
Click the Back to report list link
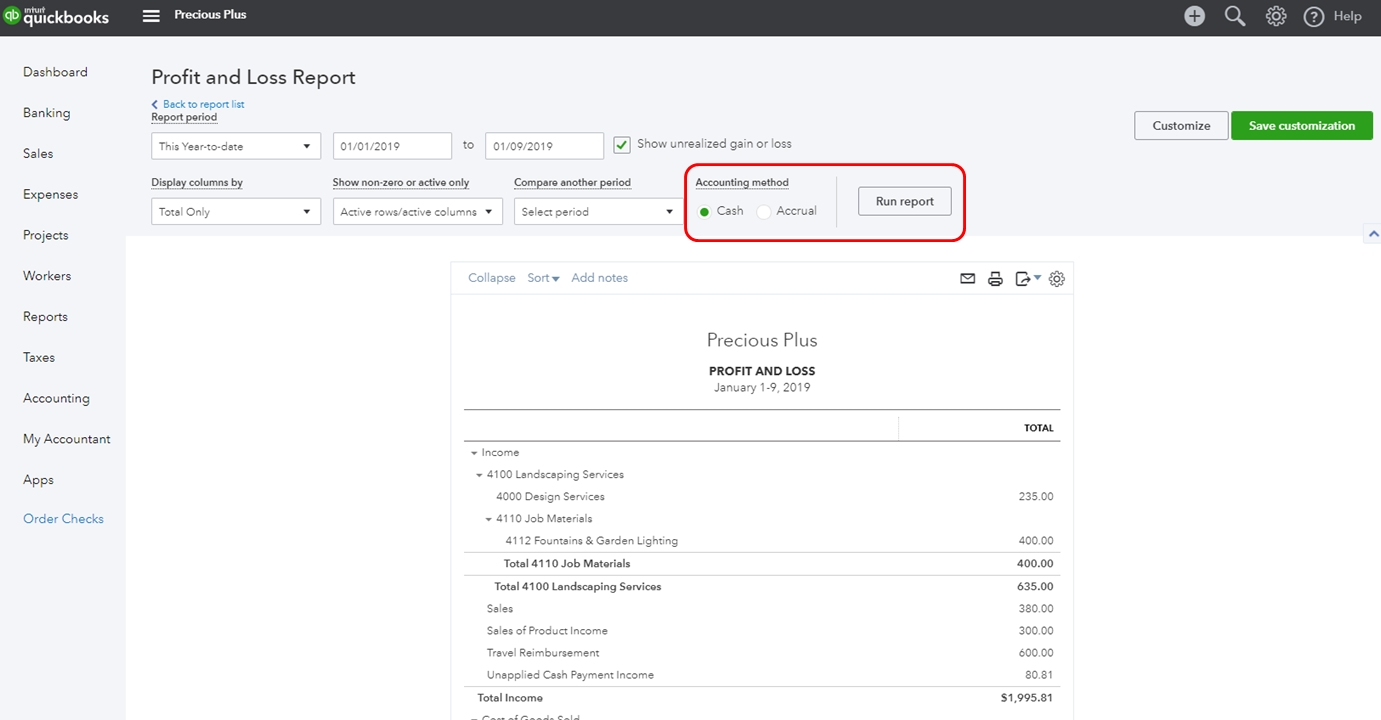click(x=203, y=104)
